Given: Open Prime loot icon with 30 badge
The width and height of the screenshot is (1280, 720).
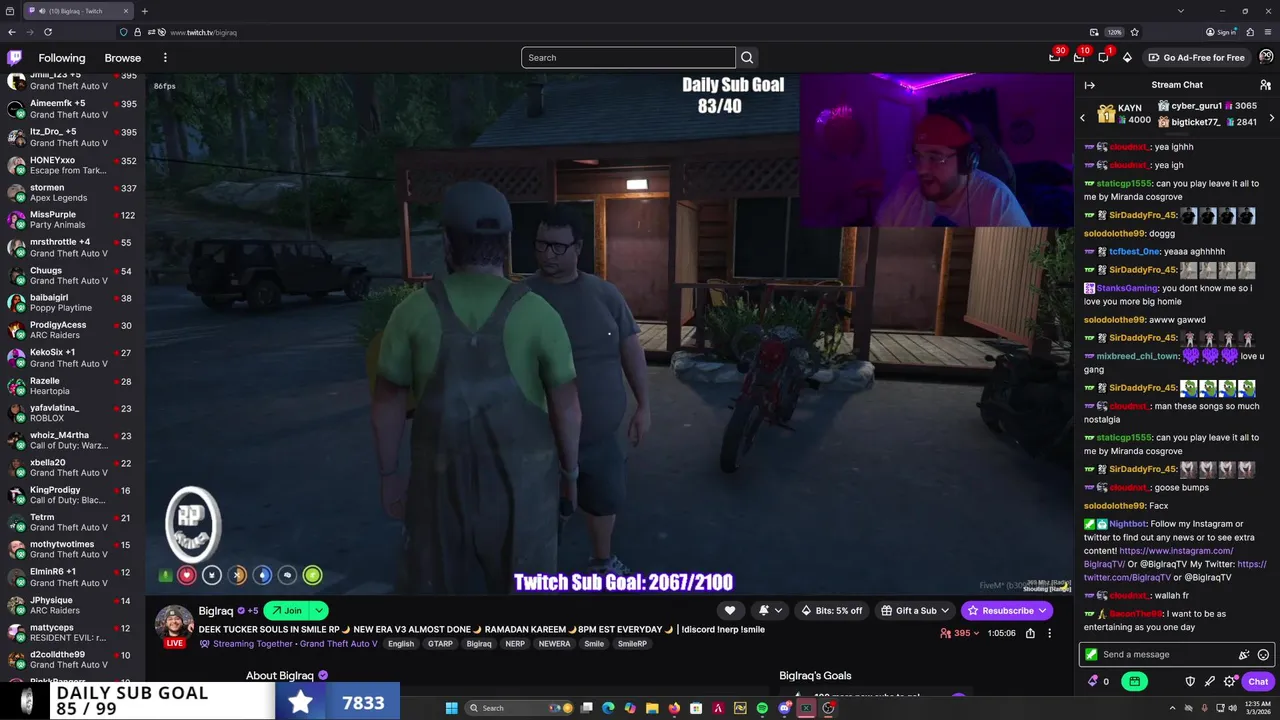Looking at the screenshot, I should 1055,57.
